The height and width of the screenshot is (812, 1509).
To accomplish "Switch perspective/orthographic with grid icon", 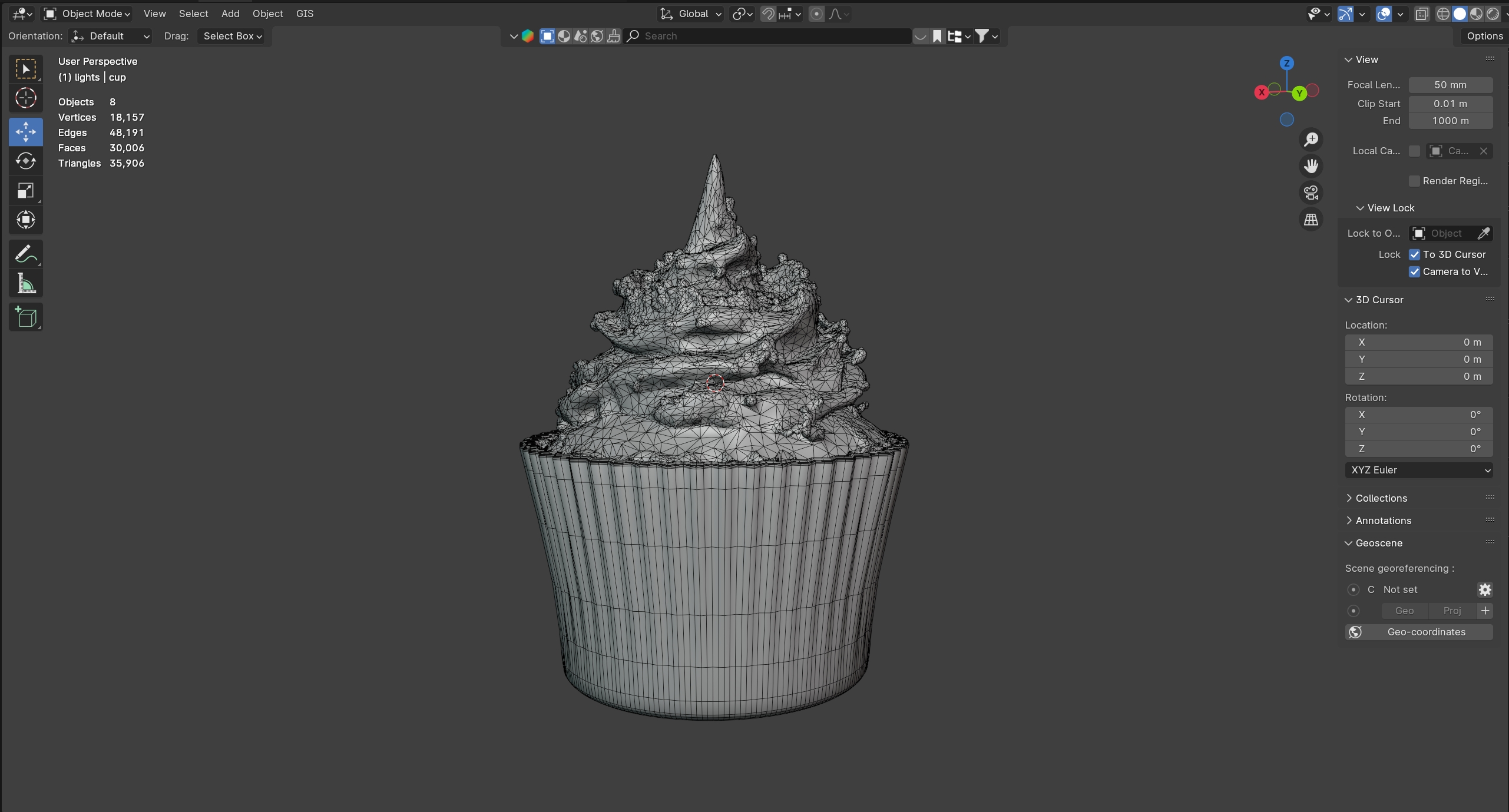I will click(x=1311, y=220).
